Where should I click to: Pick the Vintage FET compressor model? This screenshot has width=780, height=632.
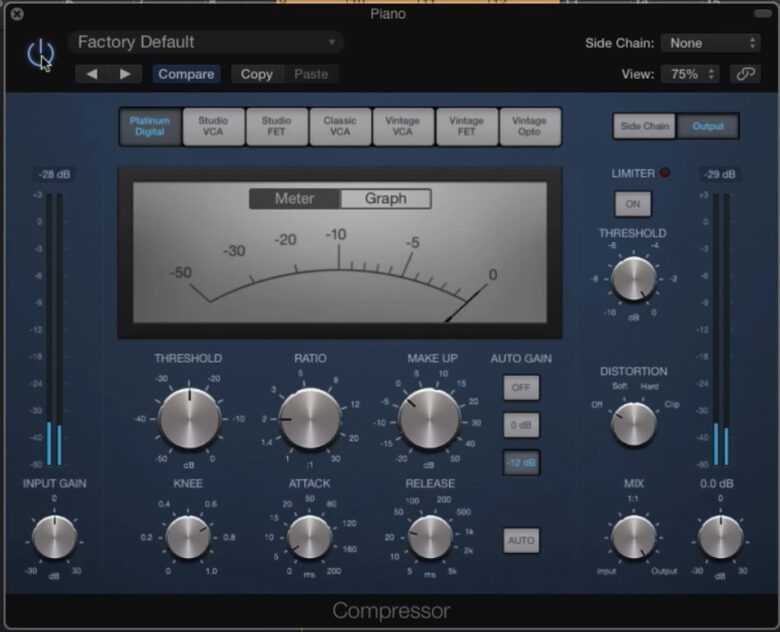466,127
